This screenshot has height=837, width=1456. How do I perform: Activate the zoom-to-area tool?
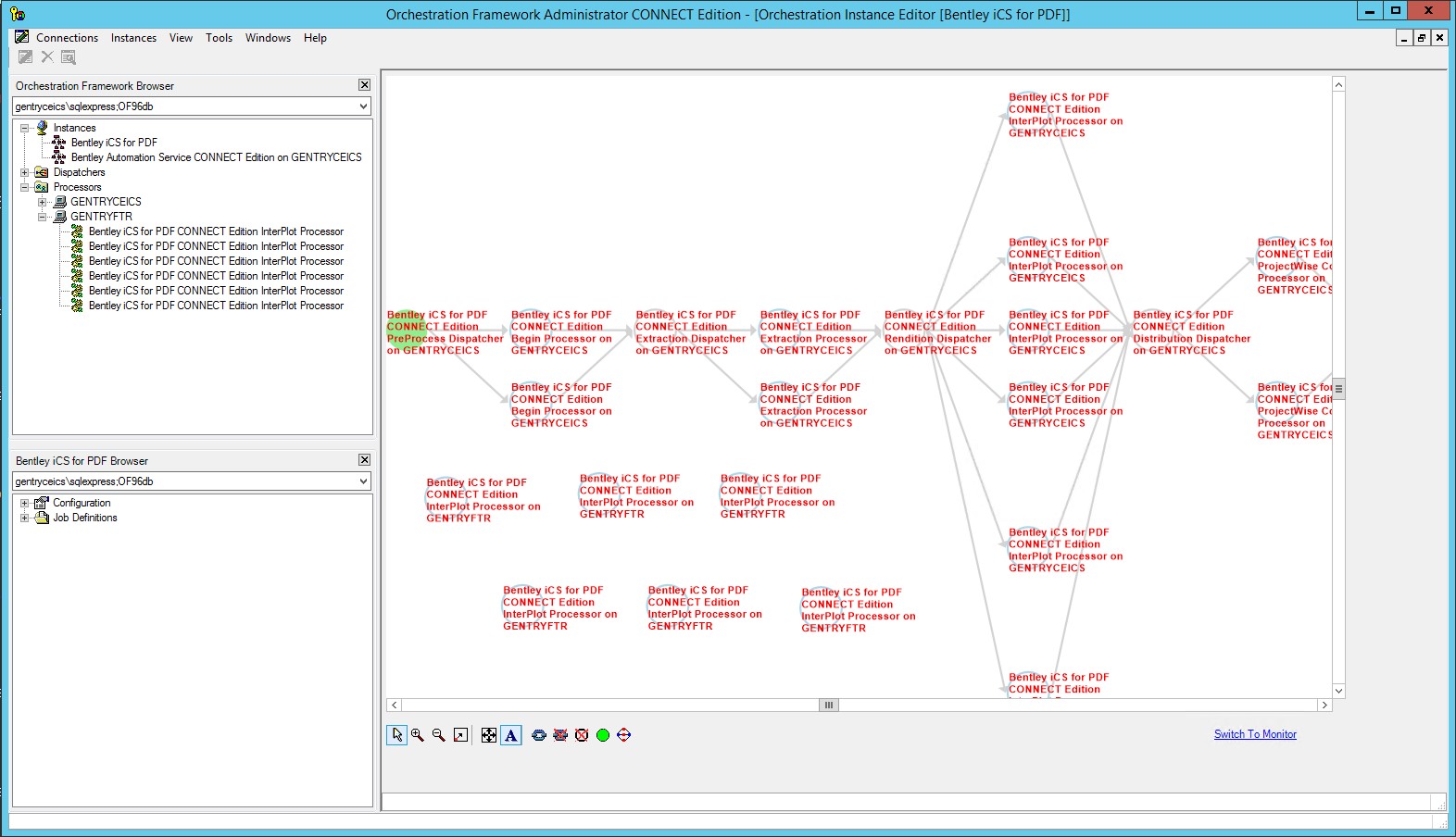[460, 735]
